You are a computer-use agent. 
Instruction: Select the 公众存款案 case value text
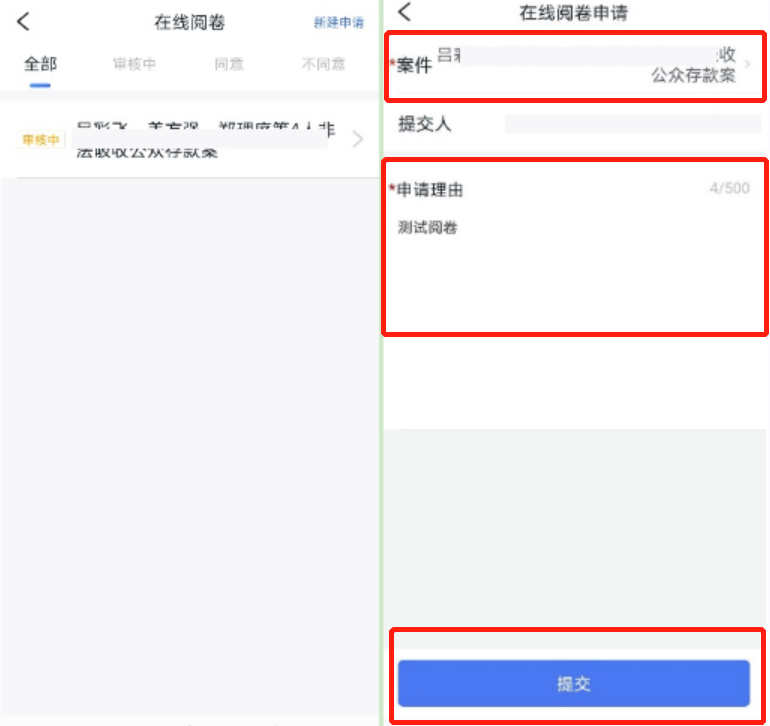[x=692, y=75]
